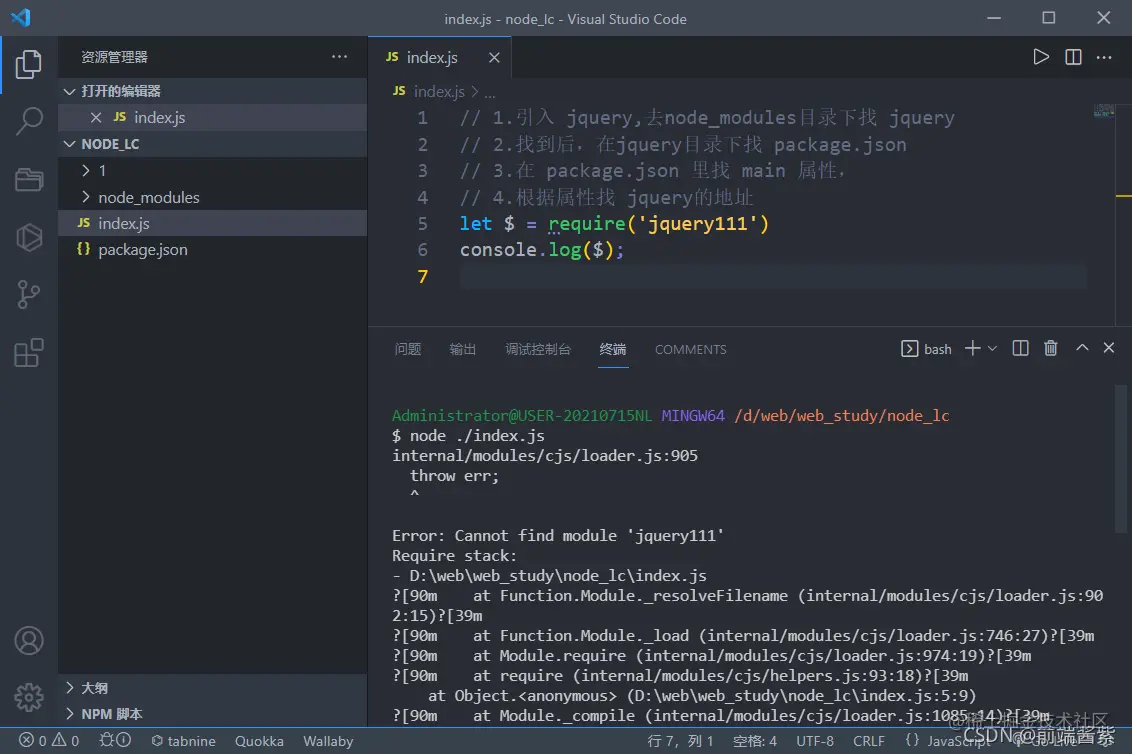Split the terminal pane
1132x754 pixels.
coord(1020,348)
